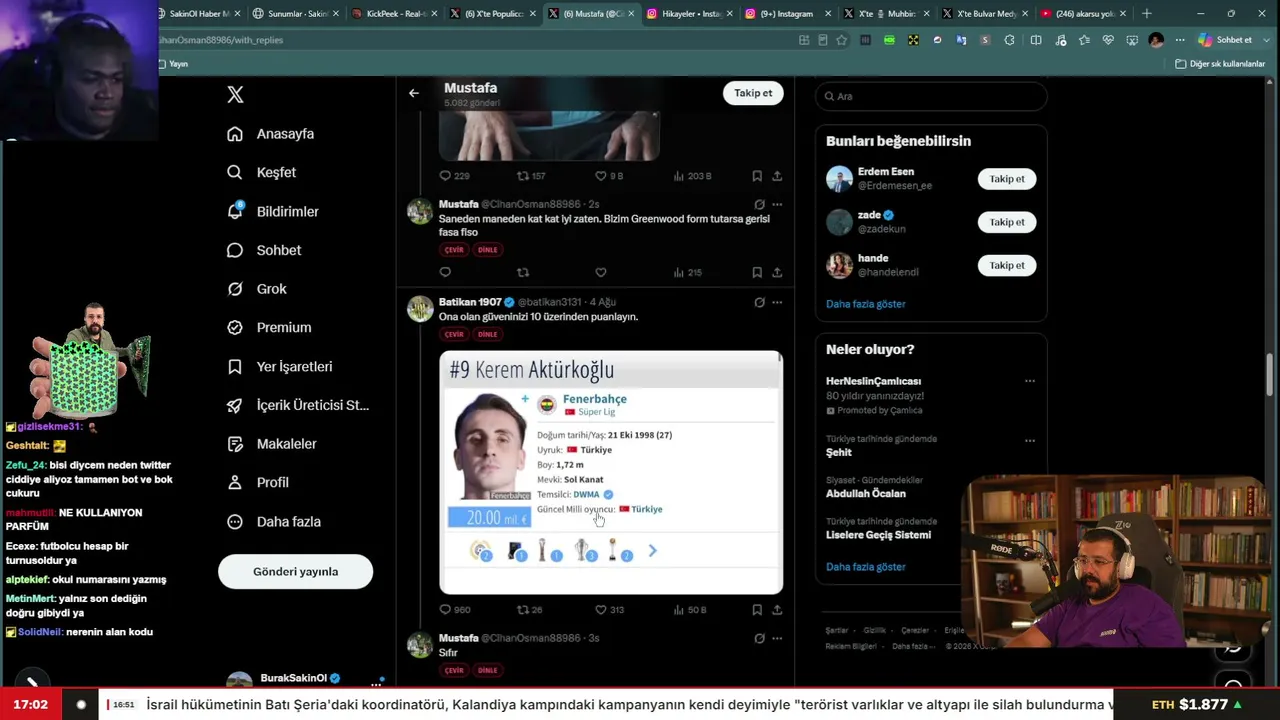Open the Liselere Geçiş Sistemi trend

(878, 535)
